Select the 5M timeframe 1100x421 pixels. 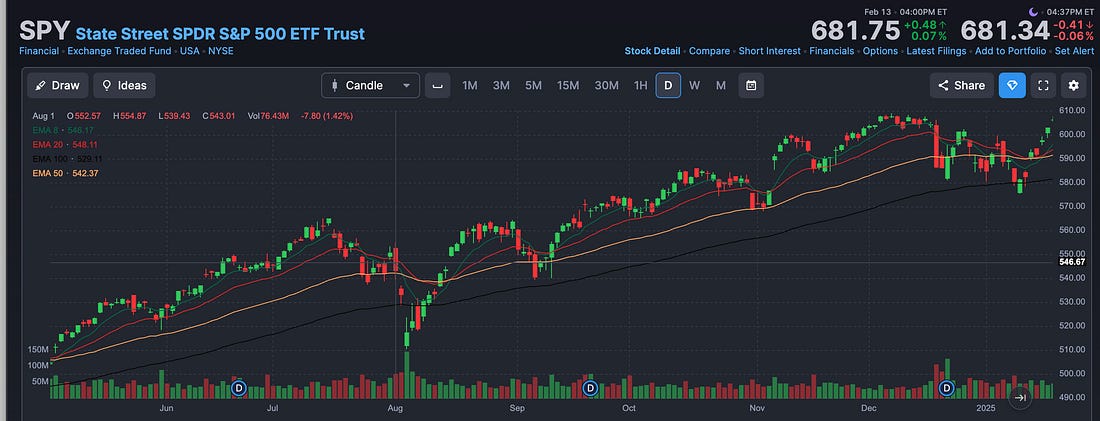(x=533, y=86)
